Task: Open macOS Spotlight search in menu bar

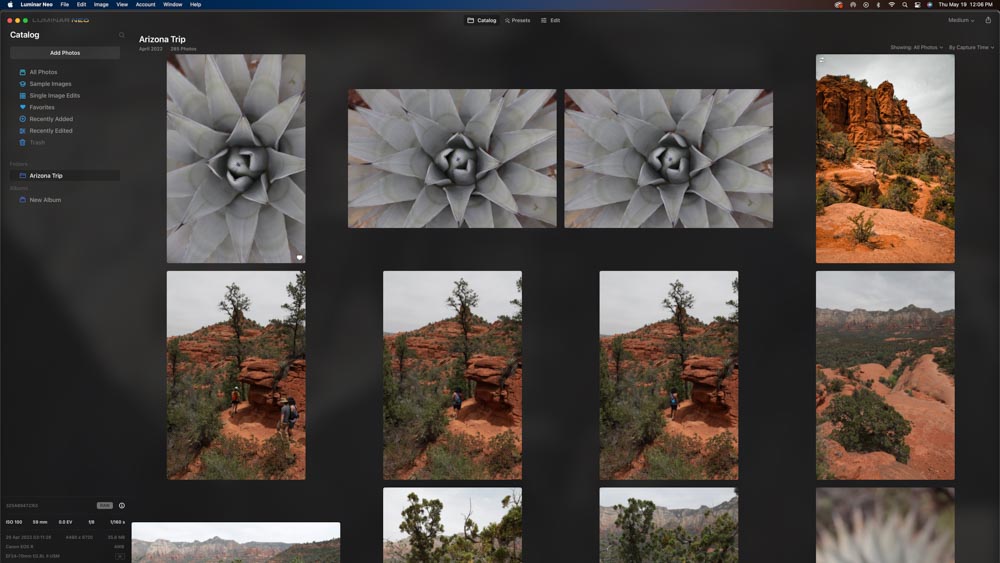Action: (x=904, y=4)
